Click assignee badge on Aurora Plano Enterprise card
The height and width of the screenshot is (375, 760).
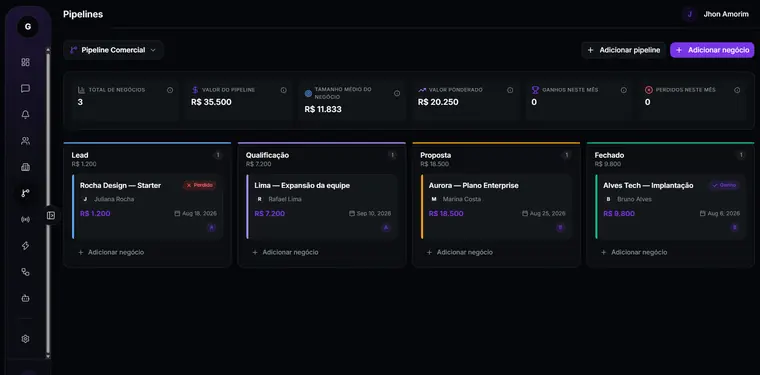560,228
